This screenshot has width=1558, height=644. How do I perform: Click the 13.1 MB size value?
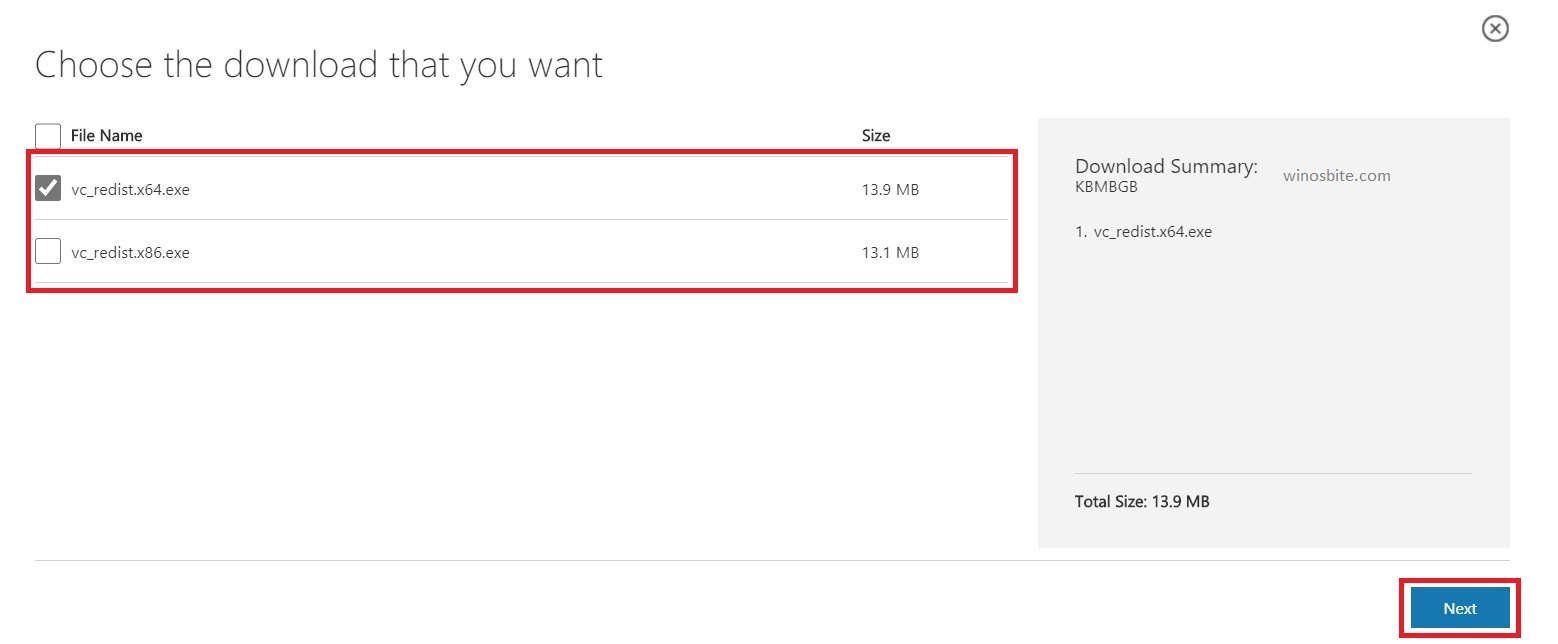(890, 253)
